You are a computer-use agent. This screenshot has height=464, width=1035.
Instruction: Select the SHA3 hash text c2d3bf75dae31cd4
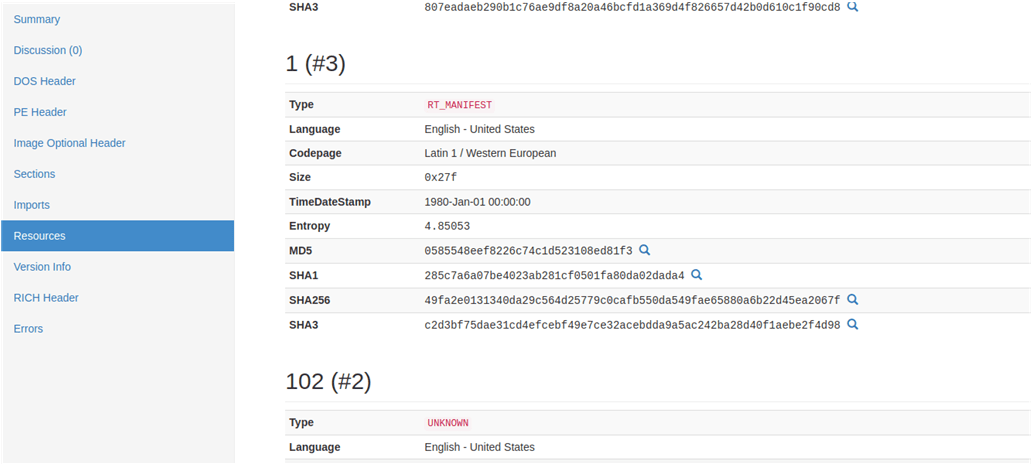tap(632, 325)
